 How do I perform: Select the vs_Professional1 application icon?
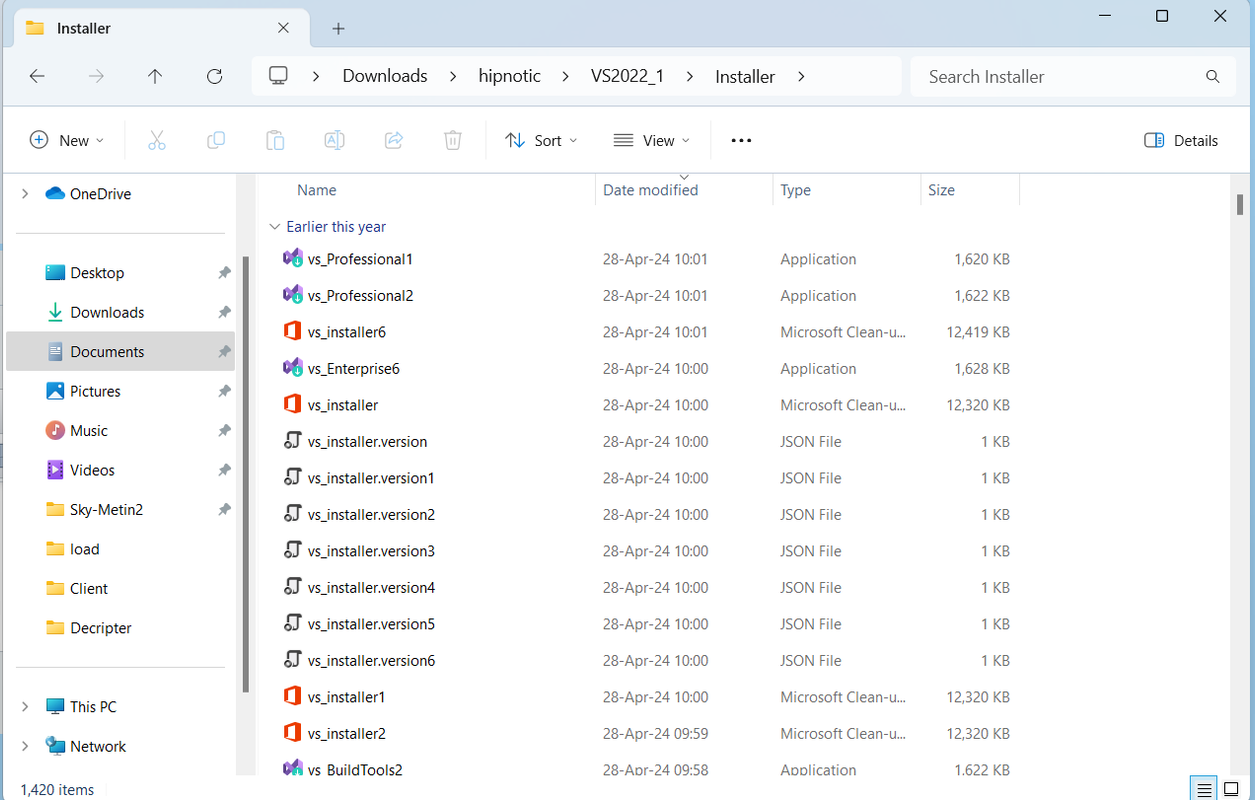pos(292,259)
